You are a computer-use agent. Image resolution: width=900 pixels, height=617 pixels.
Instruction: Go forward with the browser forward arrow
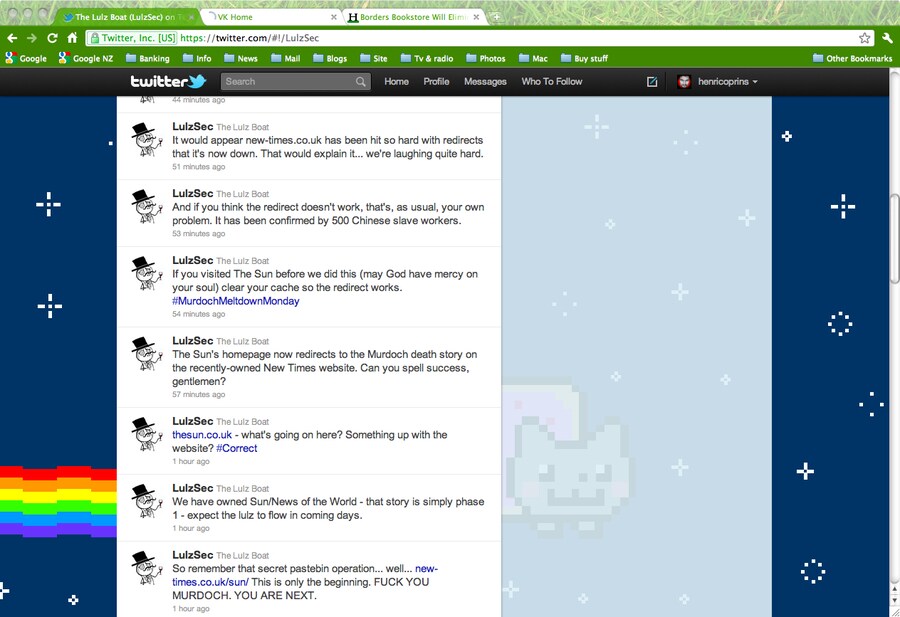pos(32,38)
